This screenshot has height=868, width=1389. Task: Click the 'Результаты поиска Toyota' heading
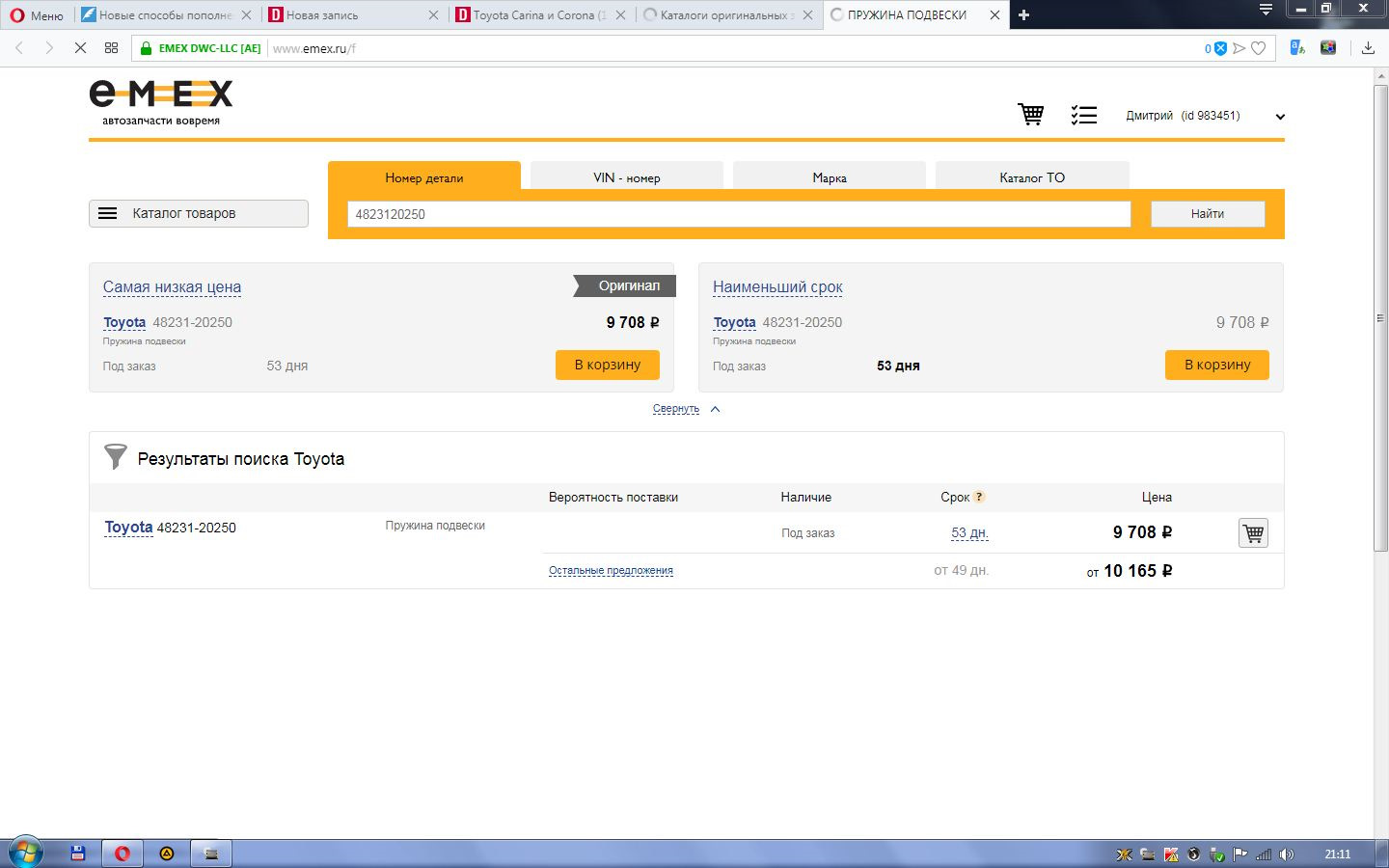pos(241,459)
